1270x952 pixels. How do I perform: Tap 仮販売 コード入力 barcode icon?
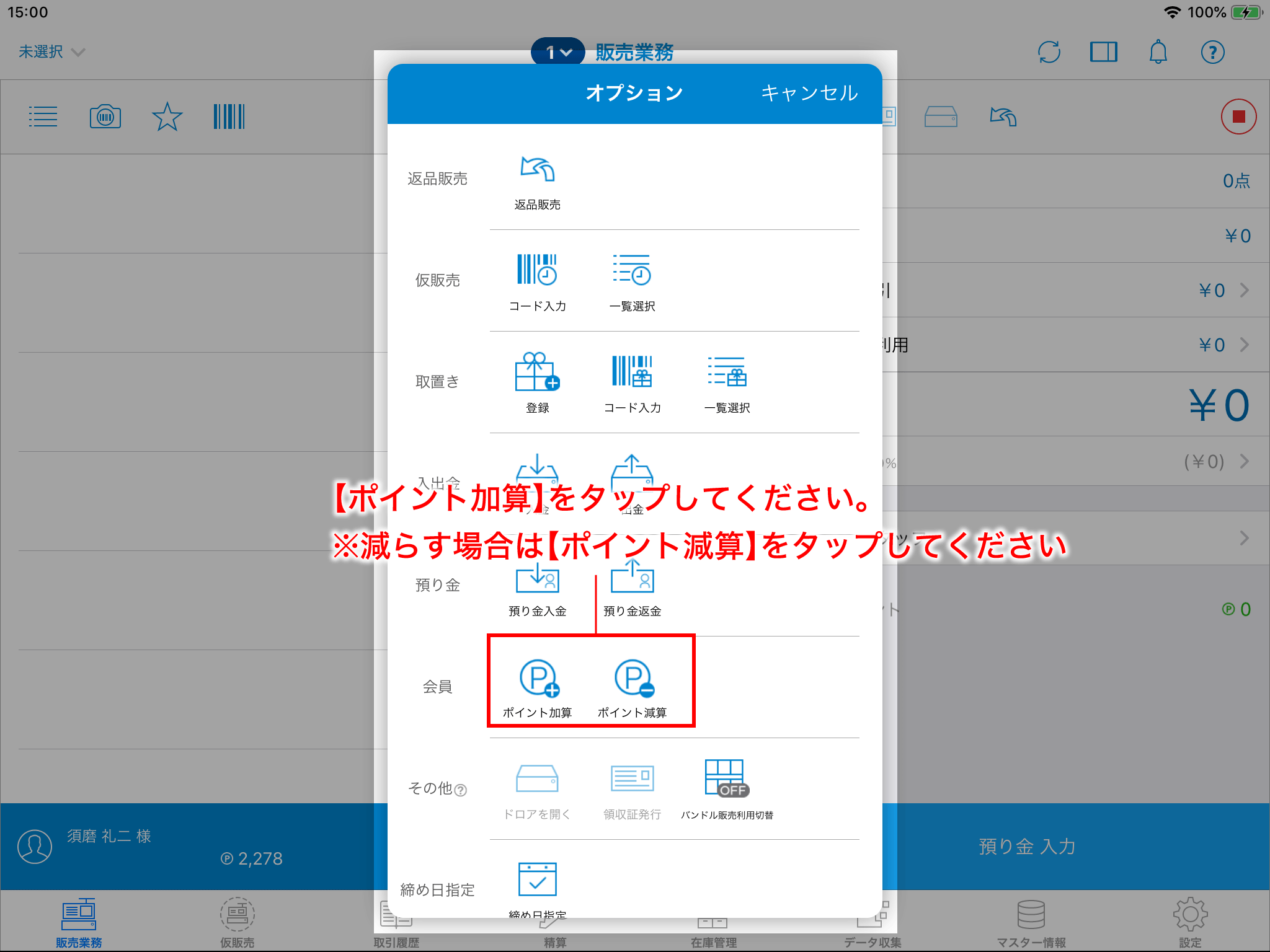537,270
